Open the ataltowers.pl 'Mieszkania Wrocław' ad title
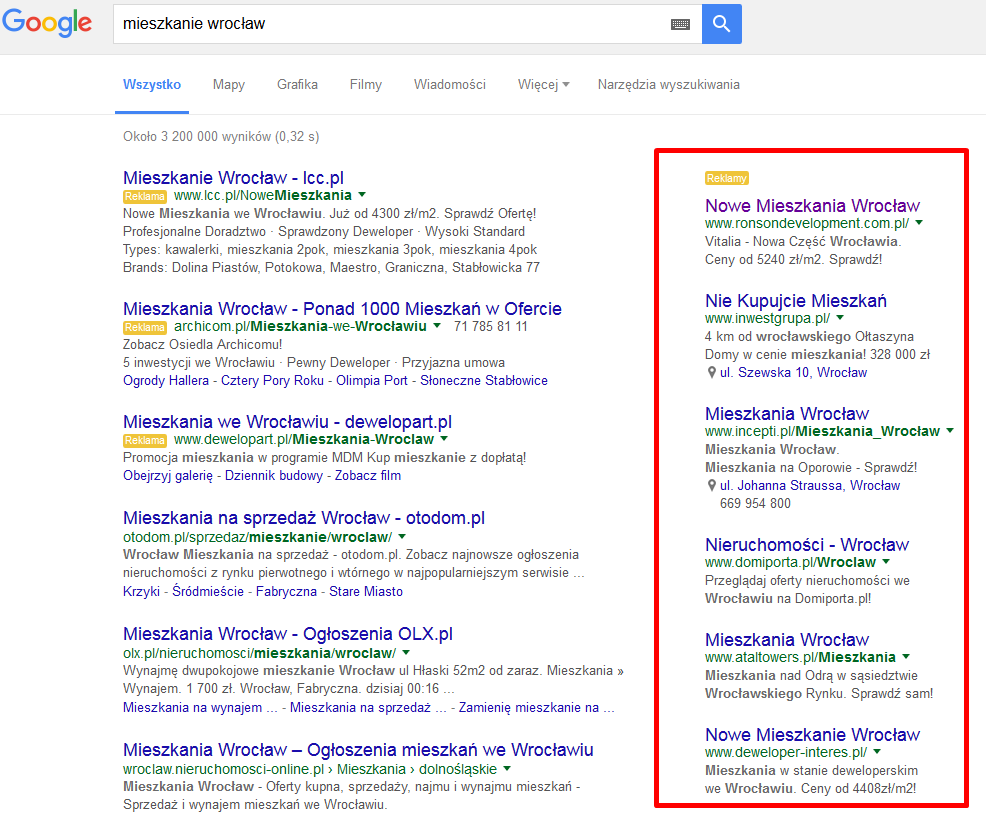The height and width of the screenshot is (822, 986). tap(787, 640)
